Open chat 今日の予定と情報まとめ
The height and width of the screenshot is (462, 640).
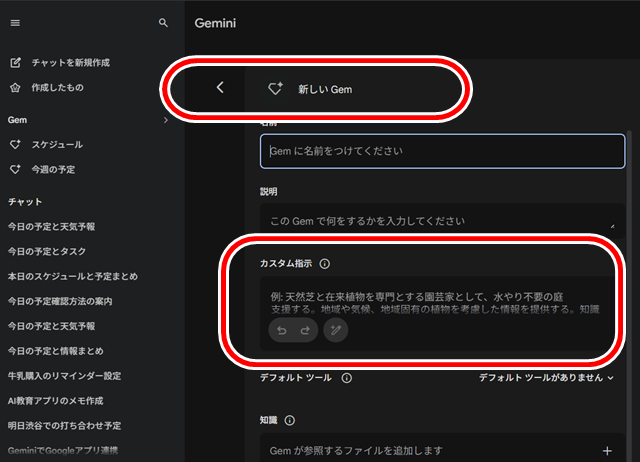tap(56, 351)
